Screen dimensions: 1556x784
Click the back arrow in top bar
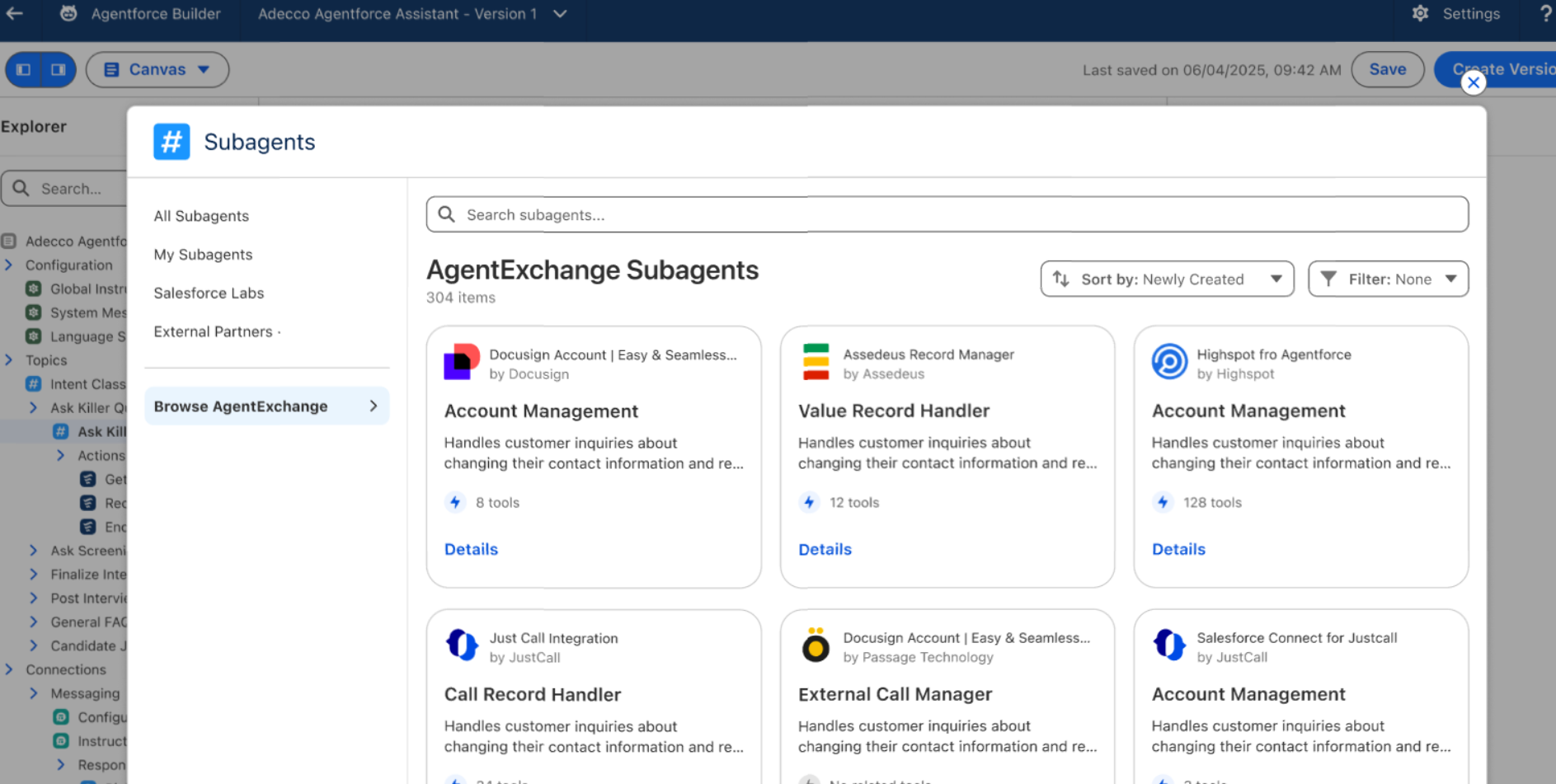14,13
